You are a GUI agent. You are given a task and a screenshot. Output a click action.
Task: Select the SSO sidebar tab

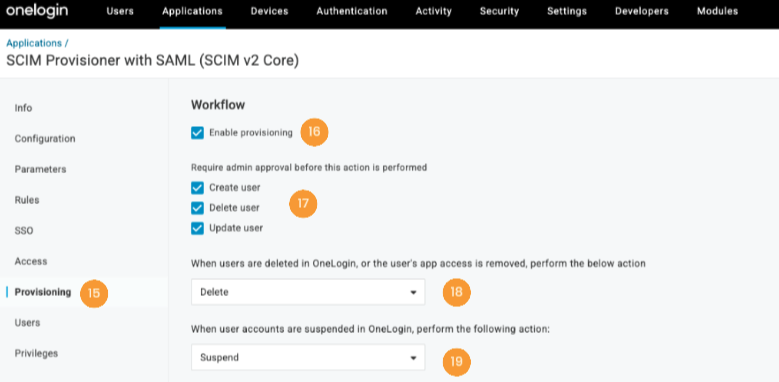point(24,230)
